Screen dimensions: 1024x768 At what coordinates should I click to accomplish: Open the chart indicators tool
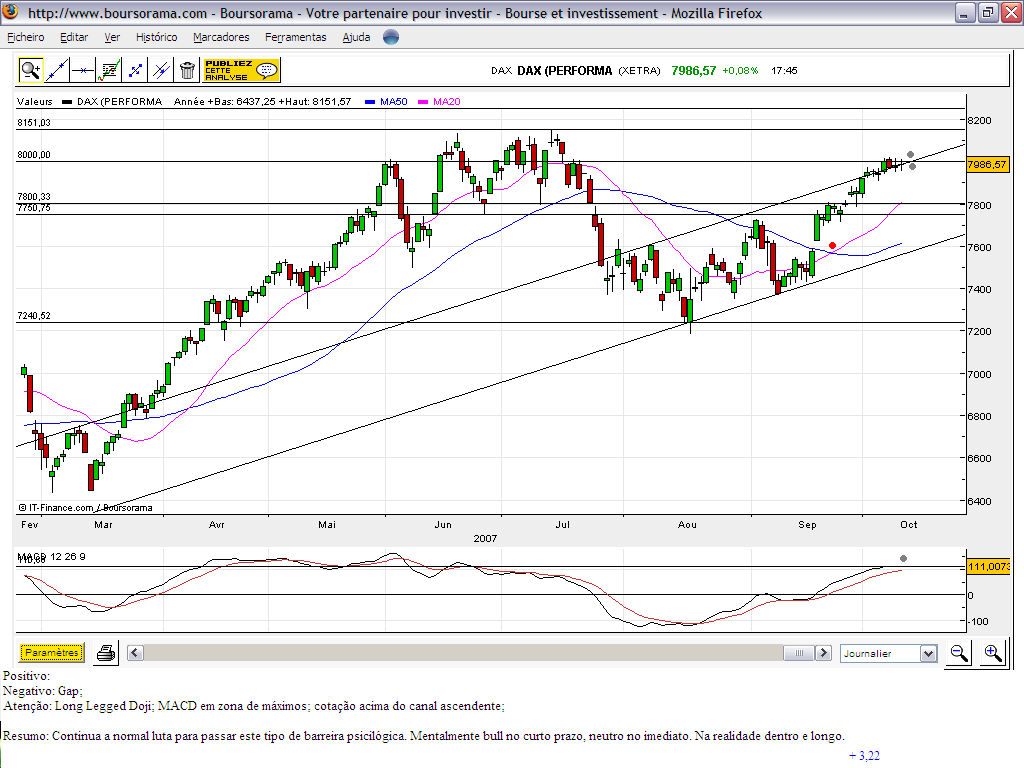coord(109,70)
